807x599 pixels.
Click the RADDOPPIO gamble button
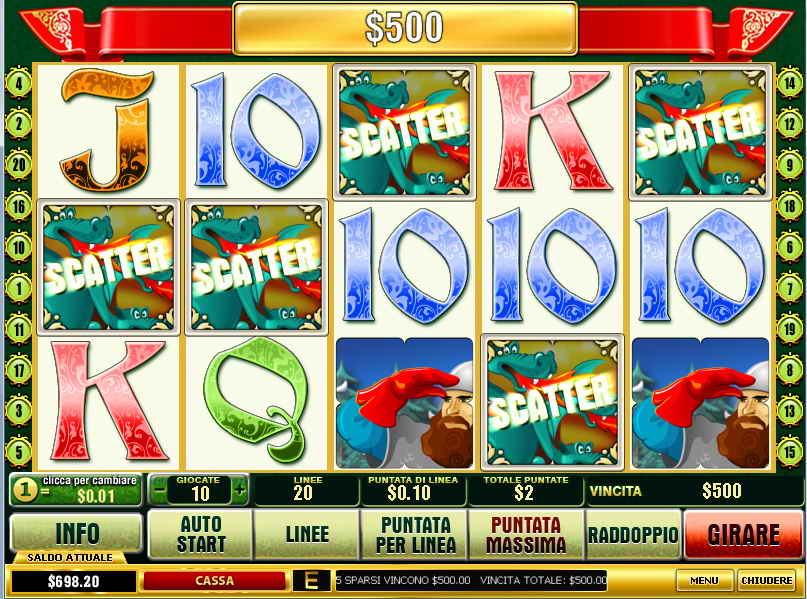coord(633,535)
